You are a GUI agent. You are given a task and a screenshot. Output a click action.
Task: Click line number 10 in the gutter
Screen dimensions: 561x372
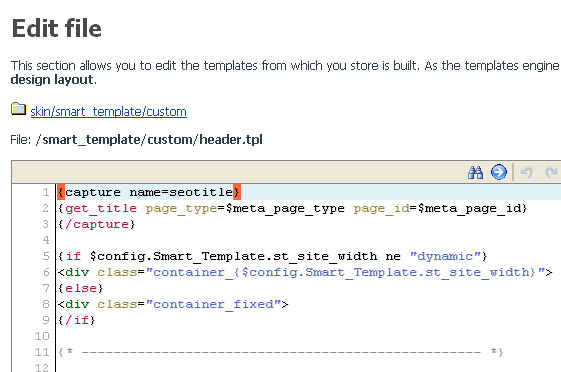click(42, 336)
